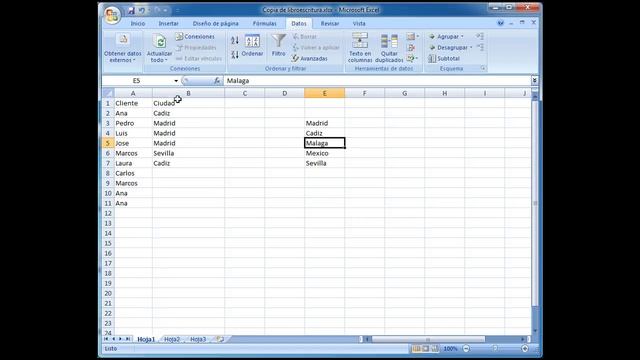Click the Consolidar icon
Viewport: 640px width, 360px height.
(x=411, y=48)
